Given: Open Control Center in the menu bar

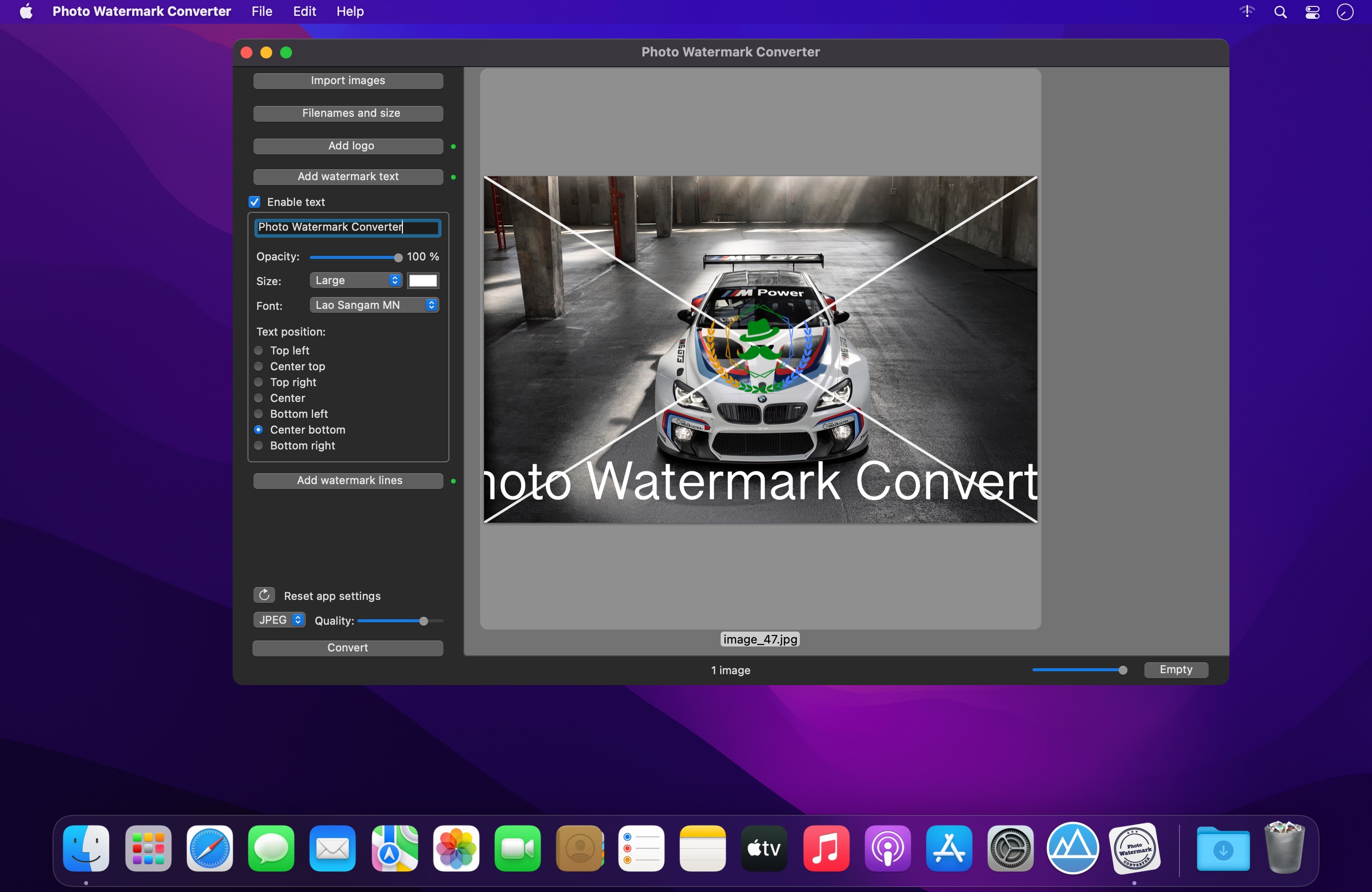Looking at the screenshot, I should [x=1313, y=12].
